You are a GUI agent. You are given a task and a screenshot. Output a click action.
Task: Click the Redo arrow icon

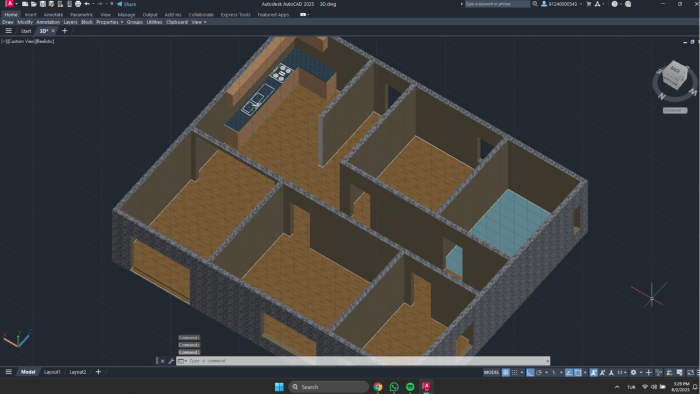tap(100, 4)
